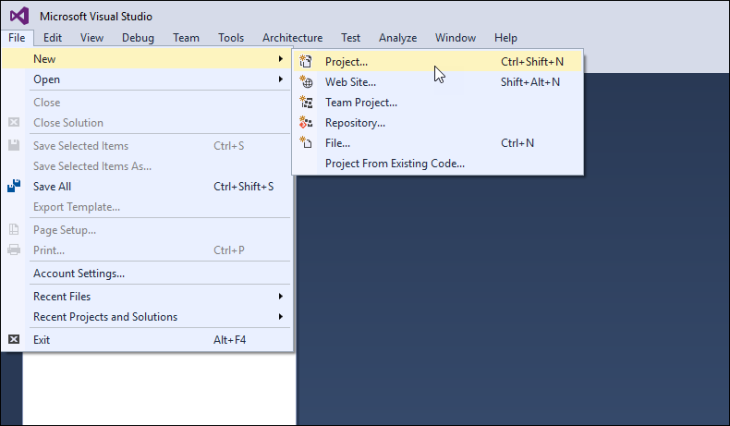The width and height of the screenshot is (730, 426).
Task: Open the Analyze menu
Action: (x=398, y=38)
